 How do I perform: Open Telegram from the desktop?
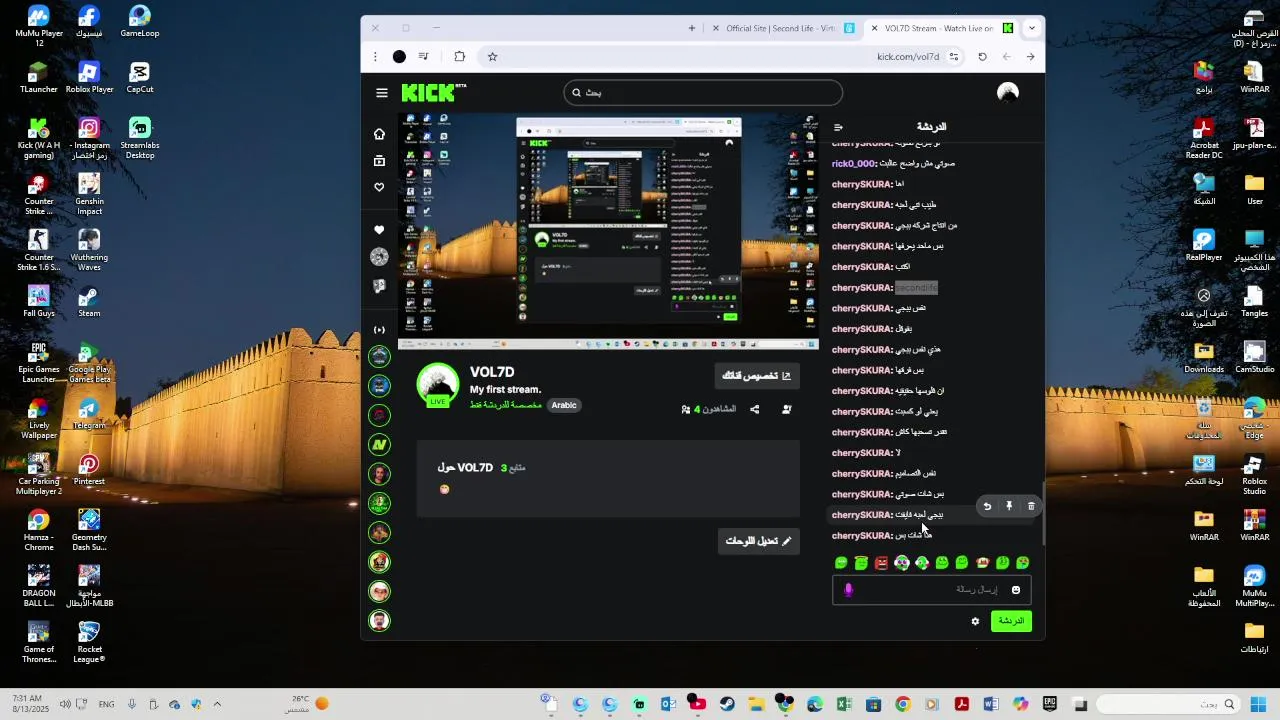click(x=89, y=414)
